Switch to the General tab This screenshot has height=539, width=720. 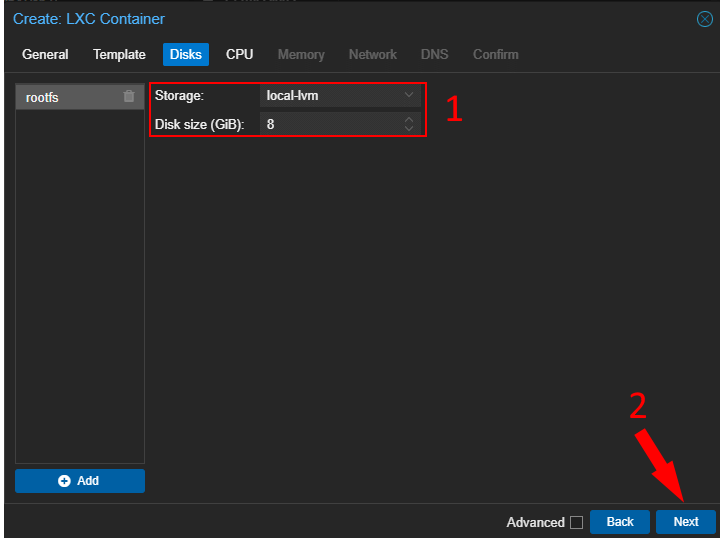pos(45,55)
